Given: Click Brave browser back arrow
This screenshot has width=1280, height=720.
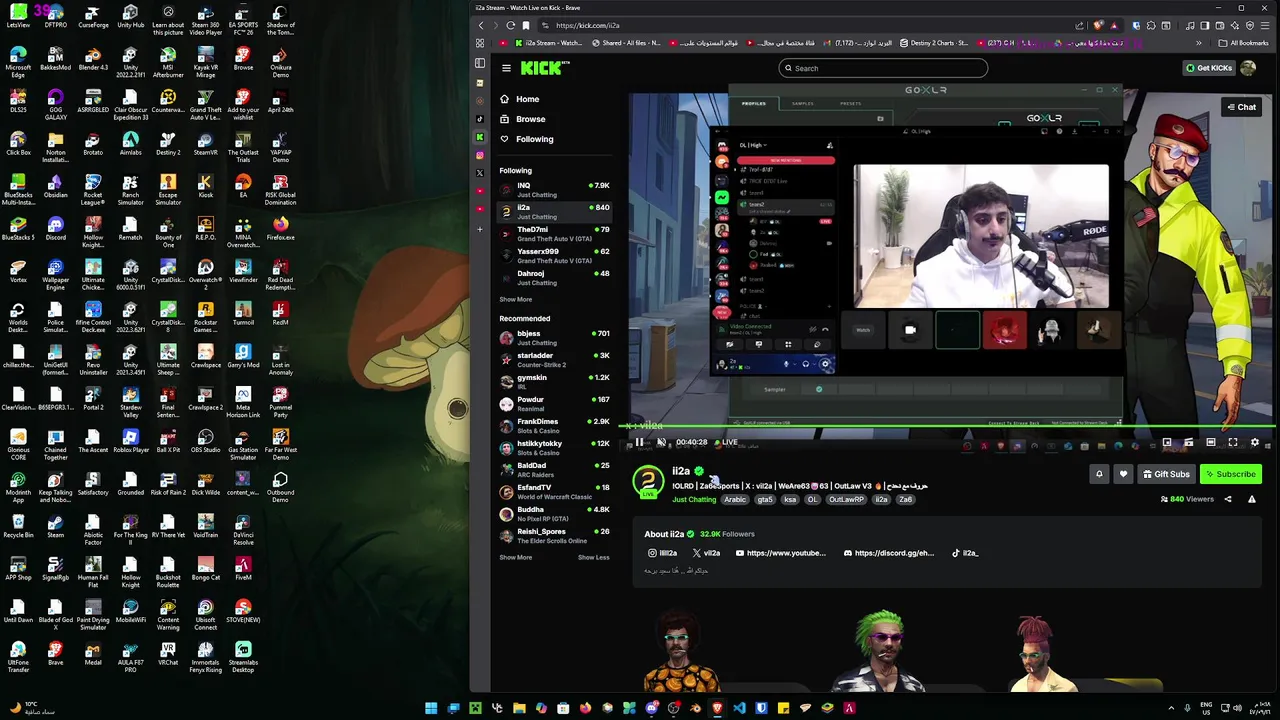Looking at the screenshot, I should pos(481,25).
